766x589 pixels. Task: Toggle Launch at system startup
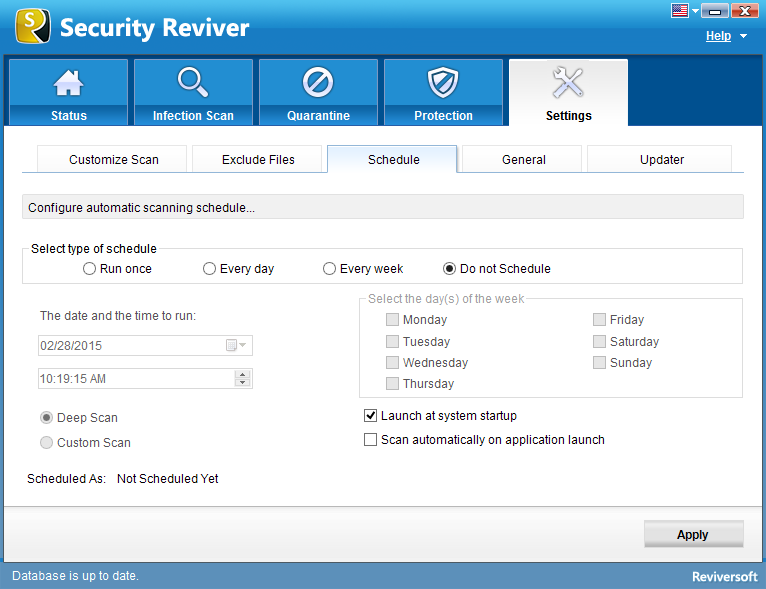pyautogui.click(x=370, y=416)
